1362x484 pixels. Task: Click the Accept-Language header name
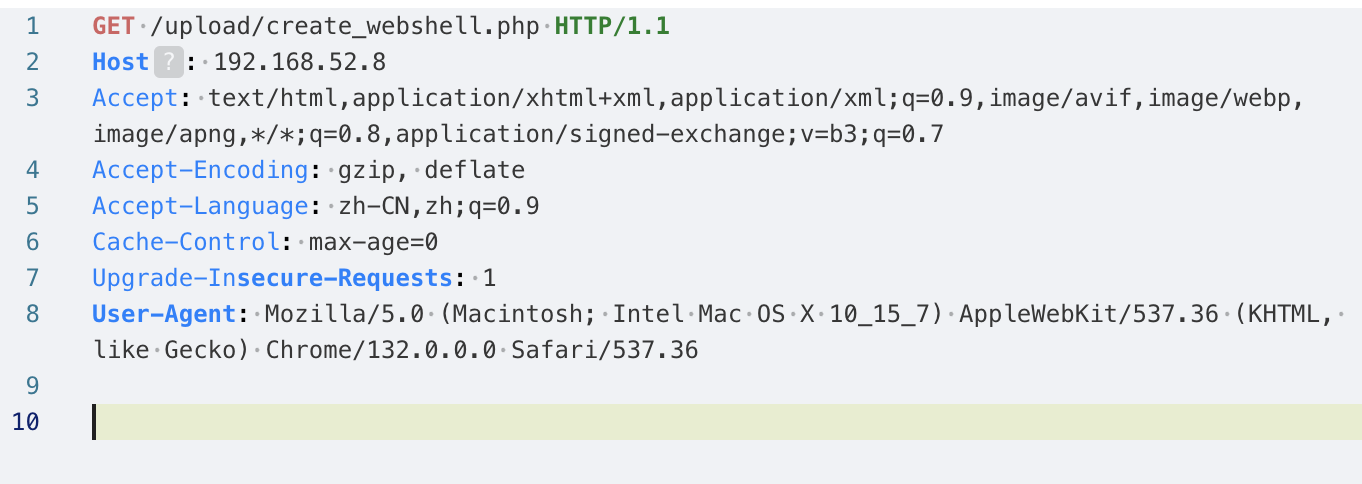coord(199,206)
